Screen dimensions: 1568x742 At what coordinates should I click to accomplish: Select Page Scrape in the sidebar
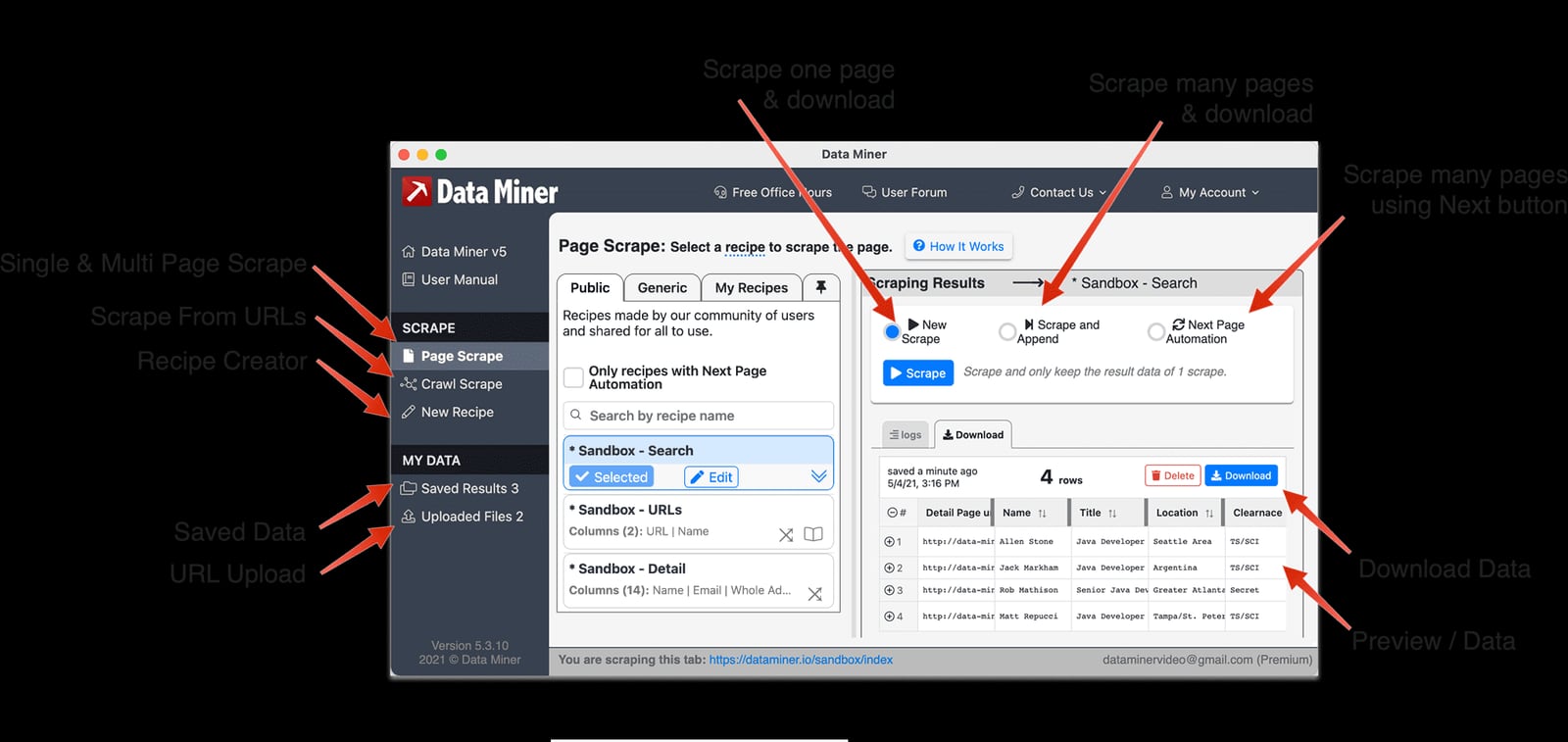[469, 356]
